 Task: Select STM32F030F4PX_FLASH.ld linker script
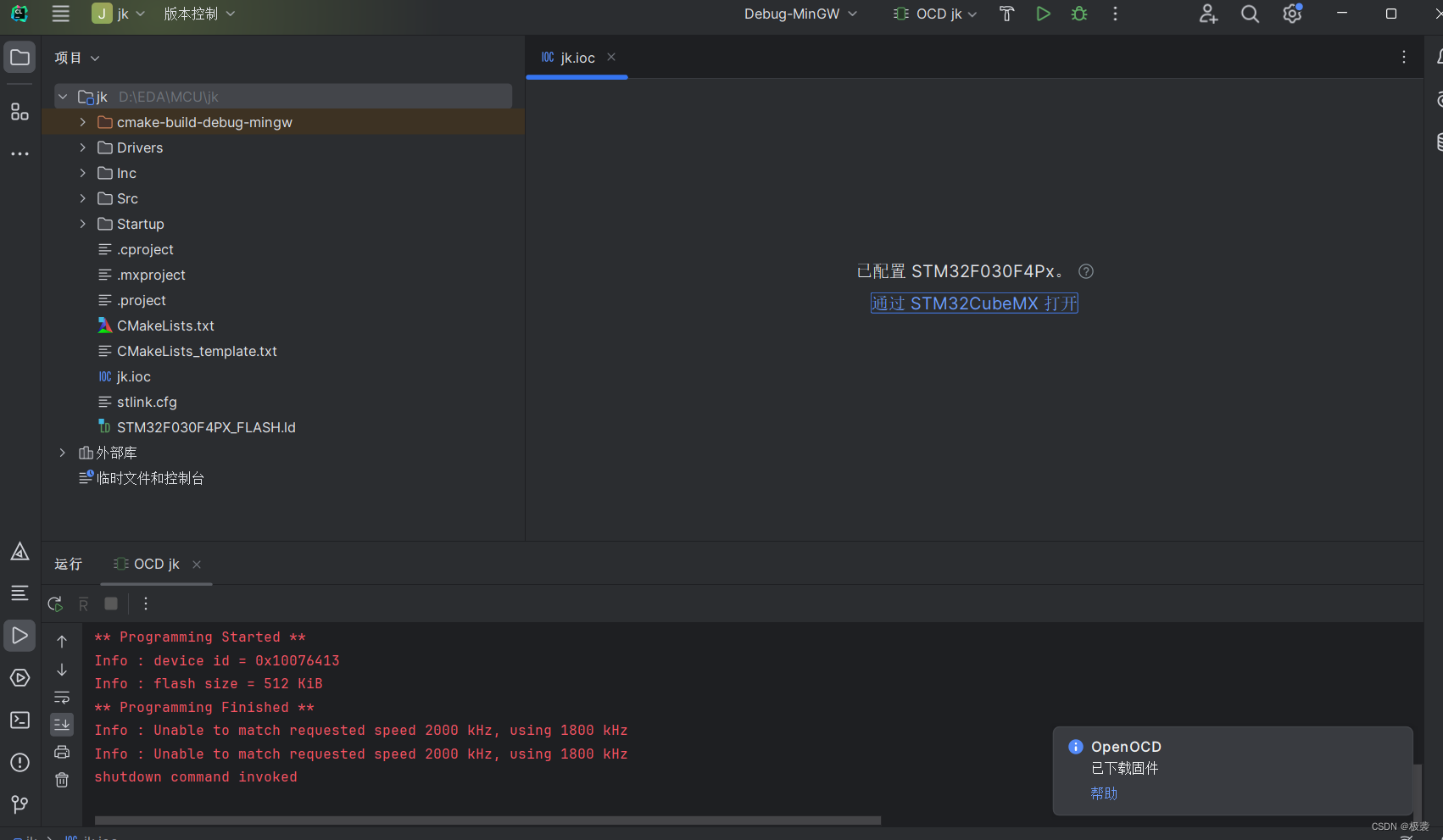click(x=206, y=427)
